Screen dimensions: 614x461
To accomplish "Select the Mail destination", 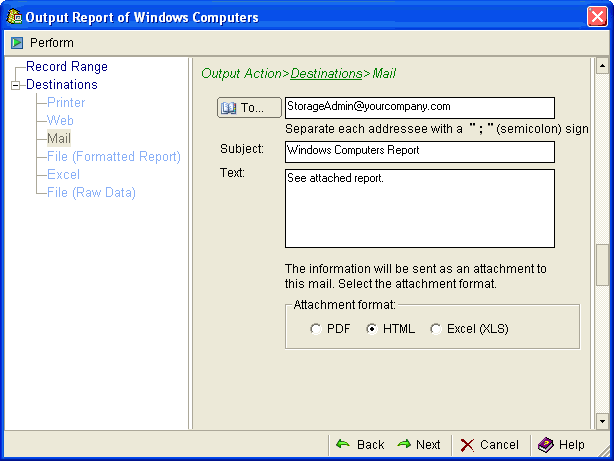I will [59, 138].
